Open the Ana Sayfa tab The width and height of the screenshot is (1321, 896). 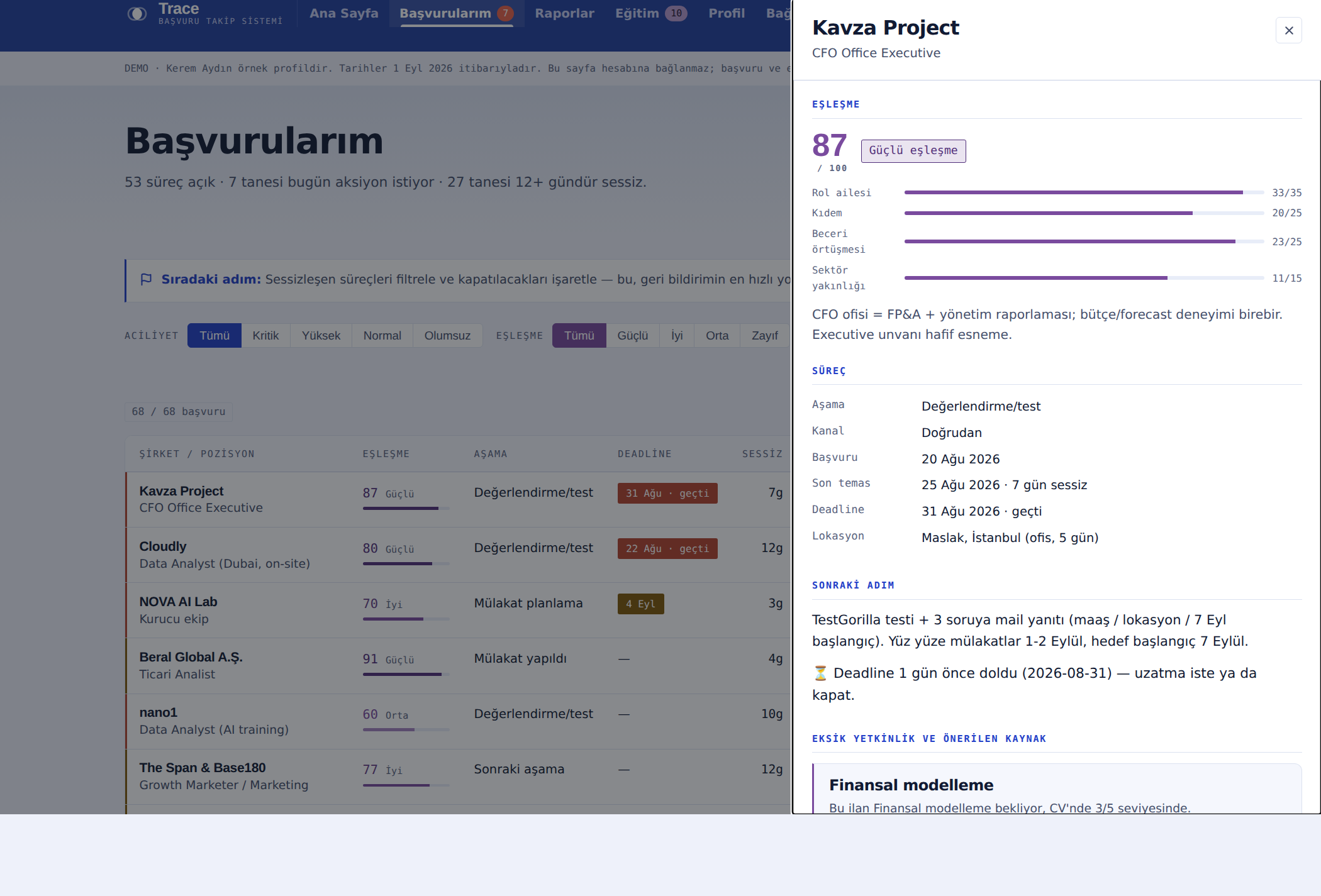(344, 13)
